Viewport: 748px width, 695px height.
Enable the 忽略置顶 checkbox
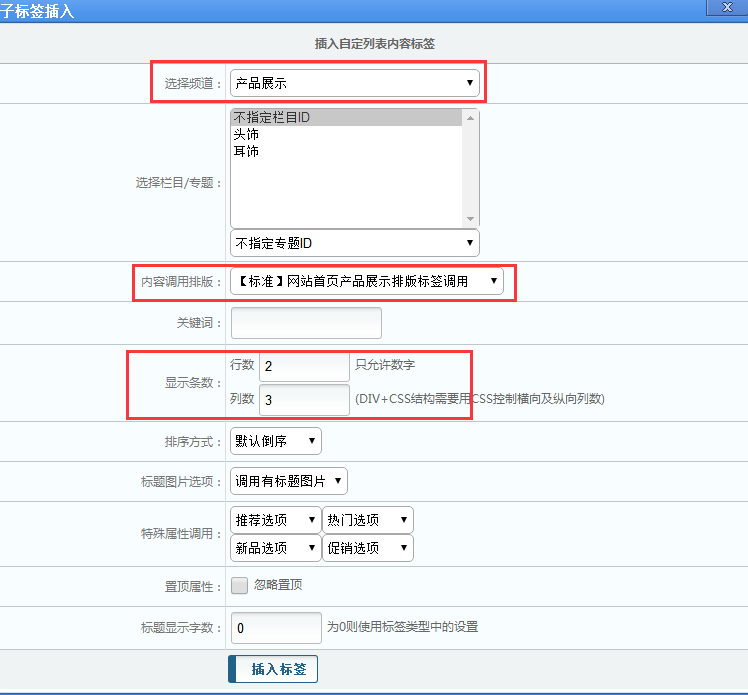pos(240,586)
